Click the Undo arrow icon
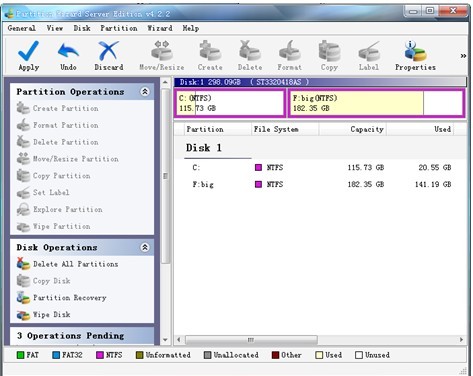 [x=68, y=51]
